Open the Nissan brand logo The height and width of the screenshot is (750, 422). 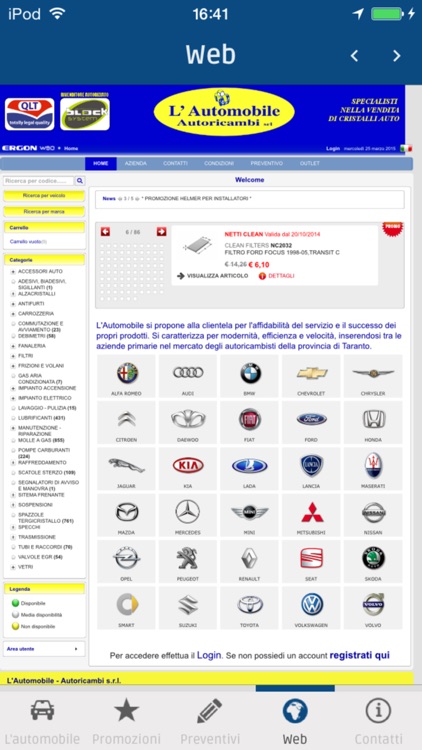pyautogui.click(x=373, y=512)
